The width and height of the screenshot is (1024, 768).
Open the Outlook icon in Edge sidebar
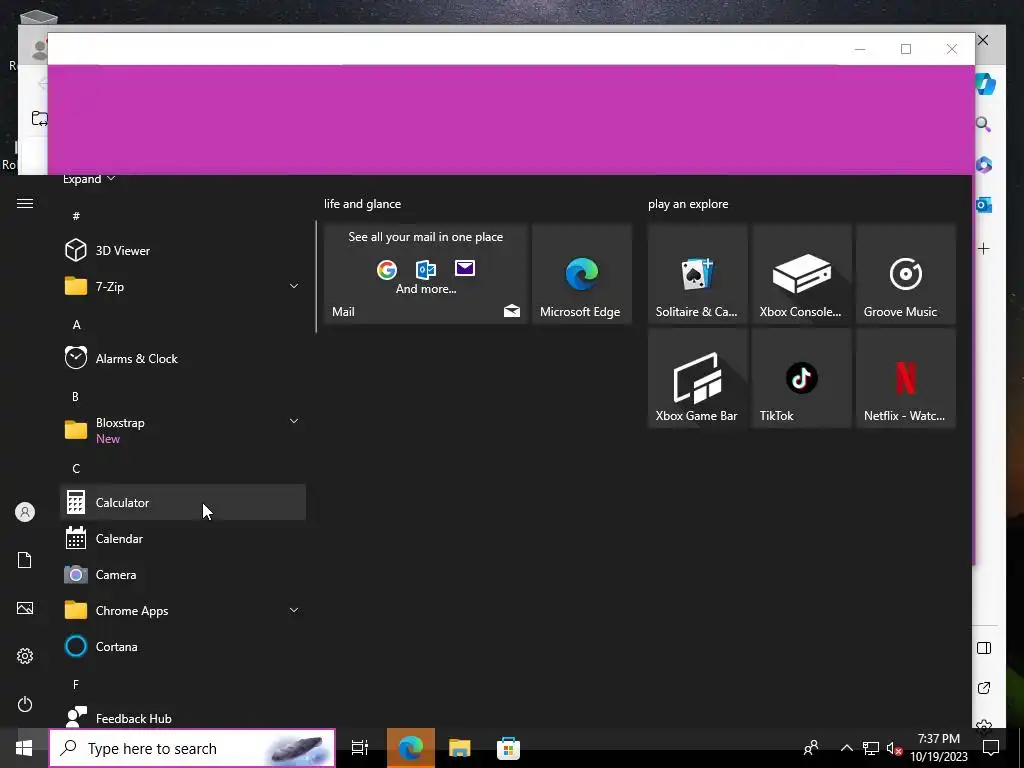coord(984,205)
